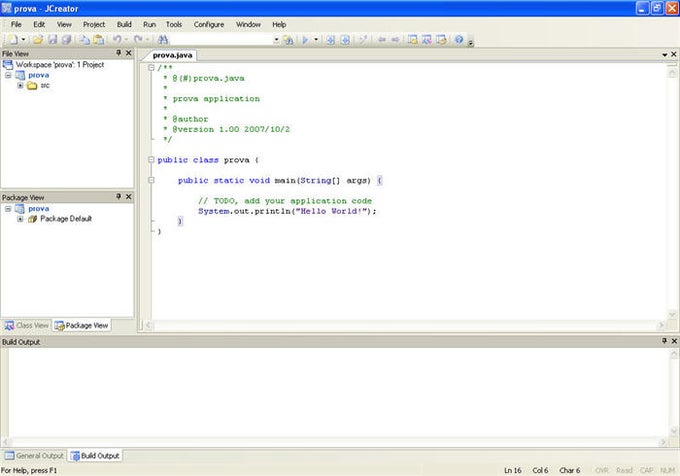Click the Copy toolbar icon
680x476 pixels.
85,40
